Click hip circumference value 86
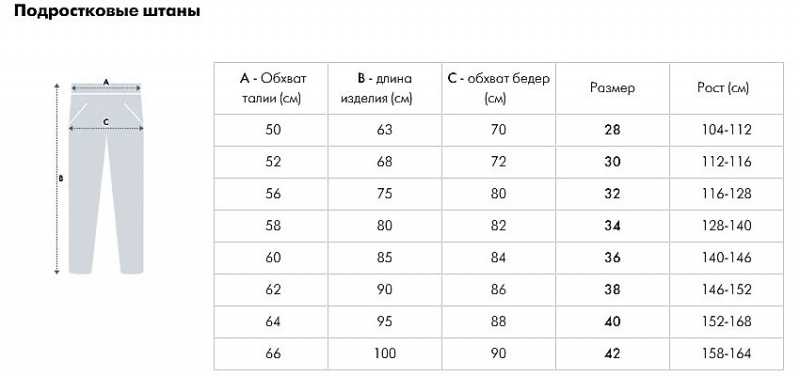 [498, 290]
